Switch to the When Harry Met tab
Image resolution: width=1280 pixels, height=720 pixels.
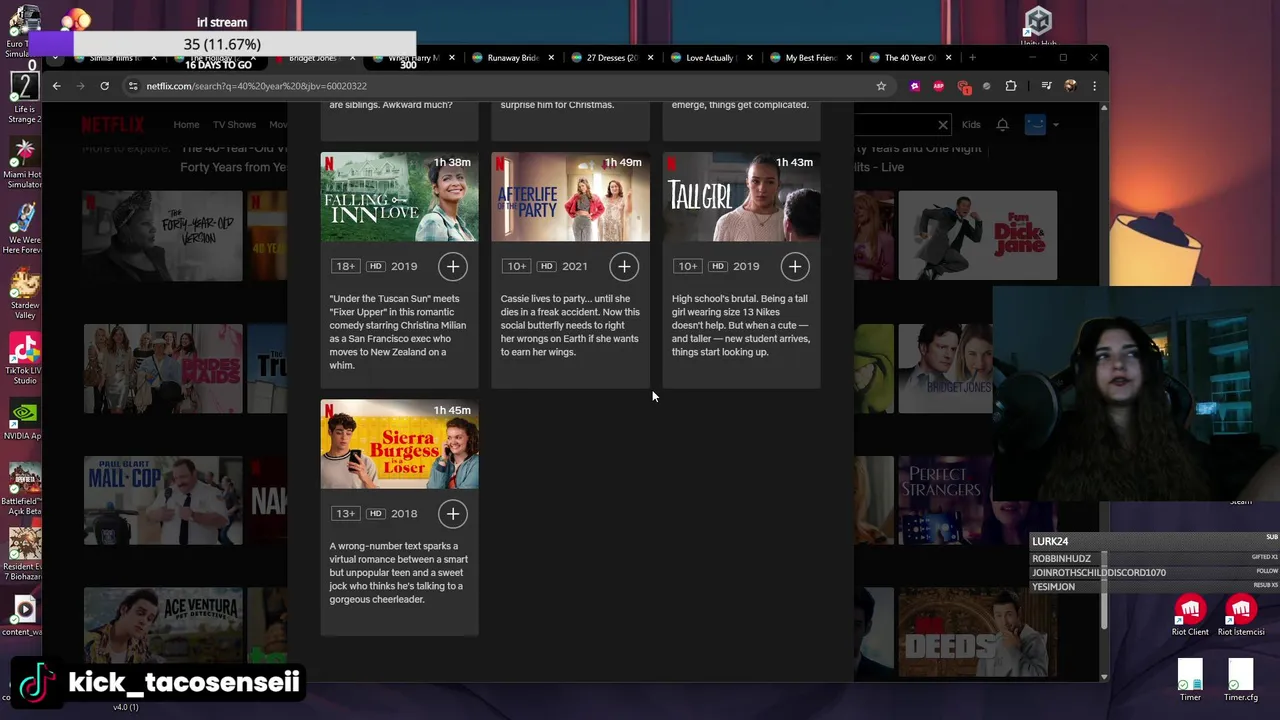click(414, 58)
